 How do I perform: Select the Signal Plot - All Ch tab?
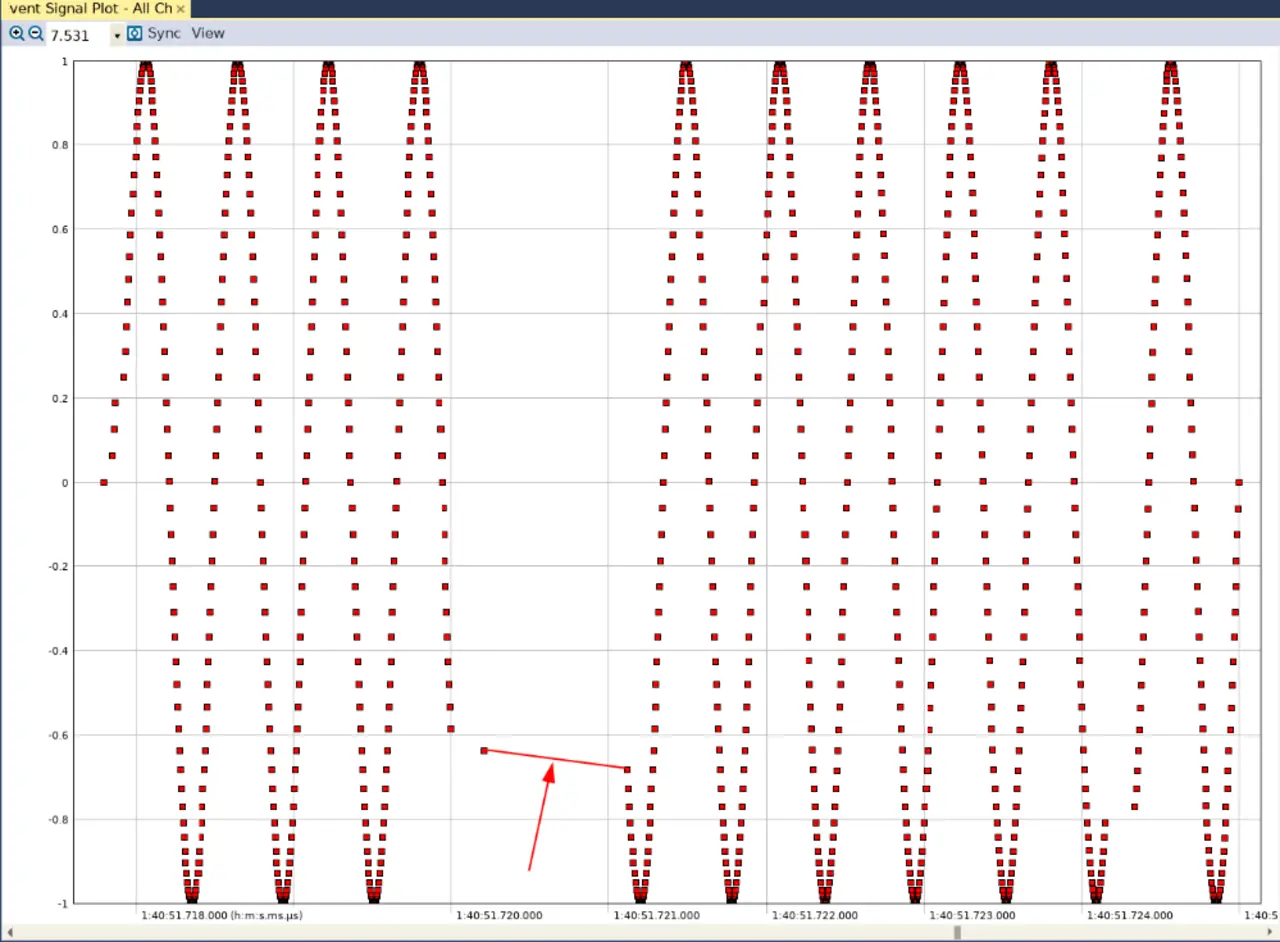(x=90, y=9)
